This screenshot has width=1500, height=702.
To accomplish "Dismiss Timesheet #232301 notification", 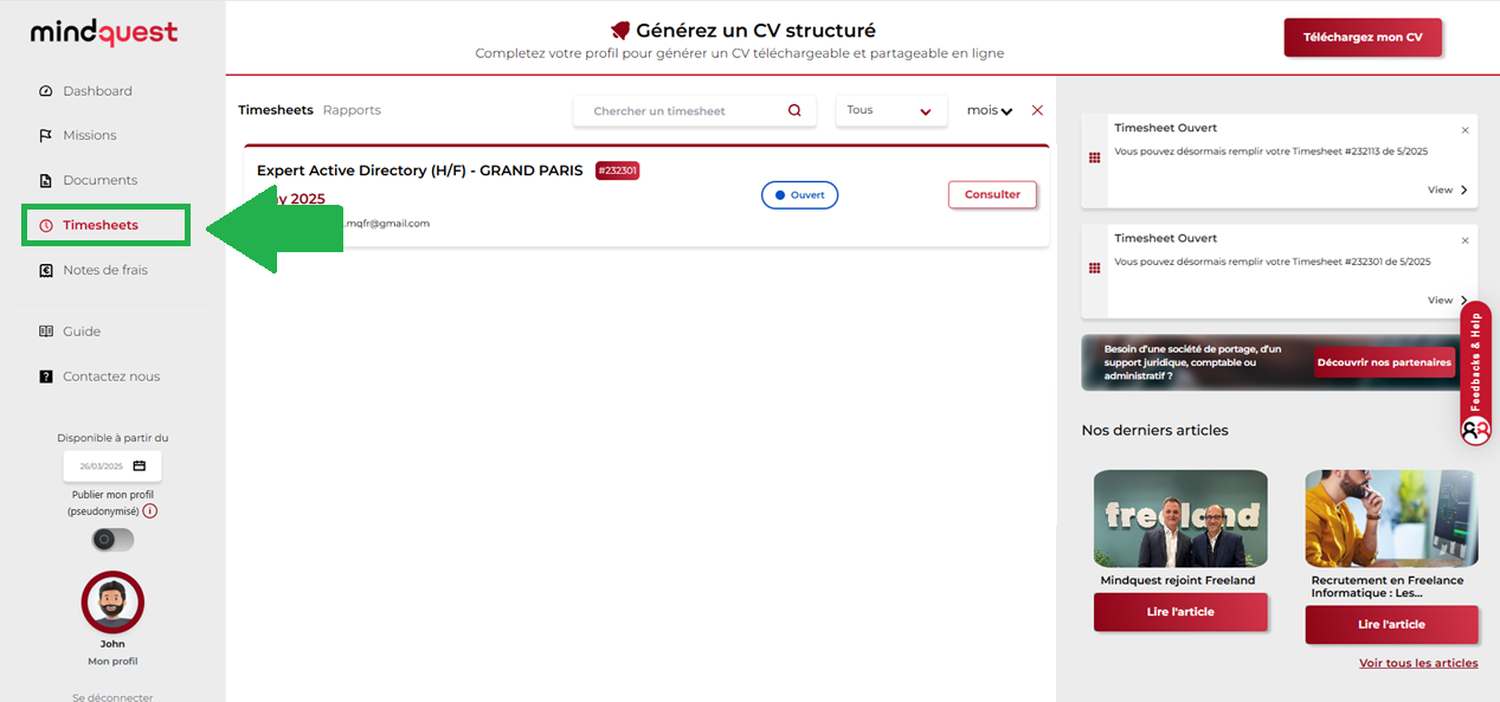I will click(x=1465, y=241).
